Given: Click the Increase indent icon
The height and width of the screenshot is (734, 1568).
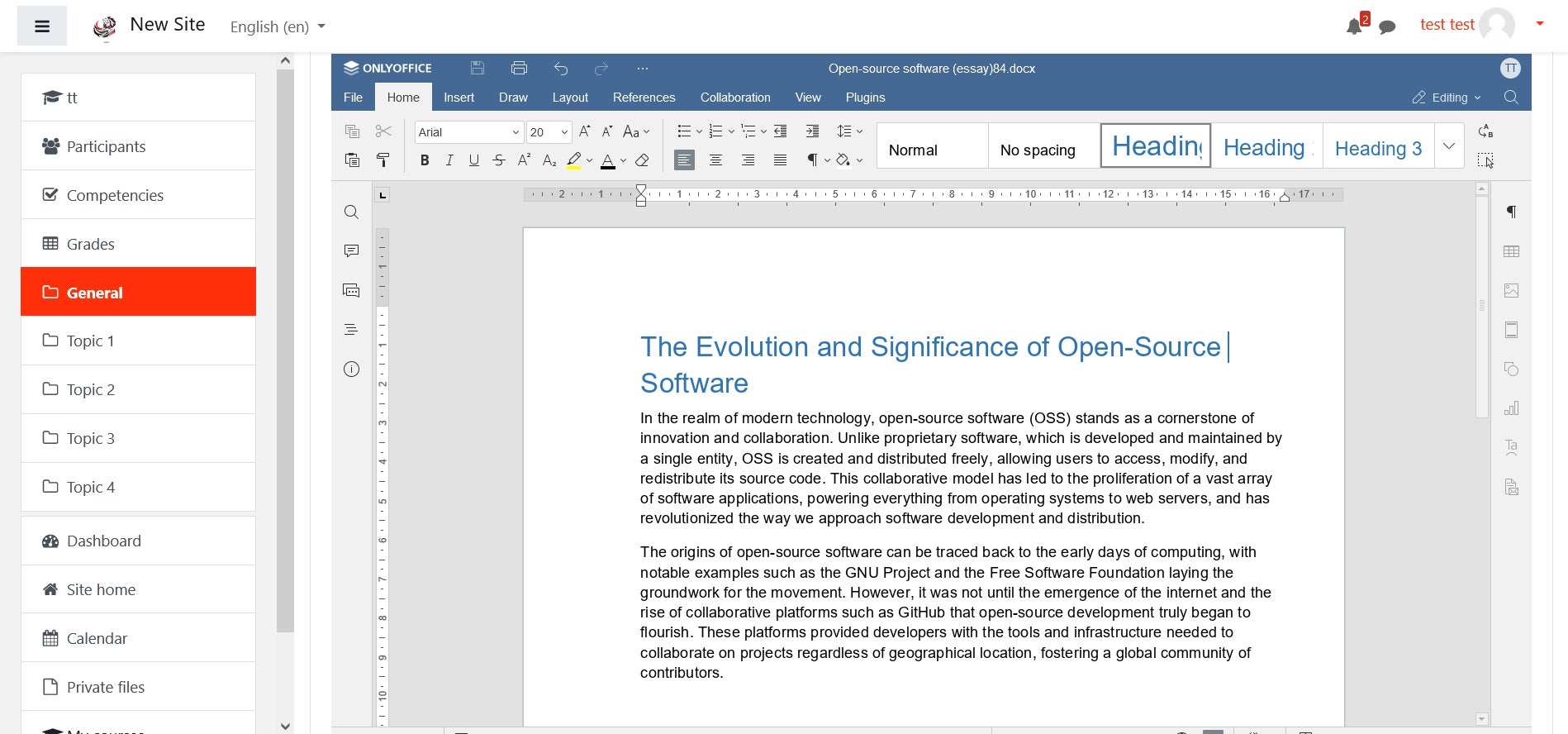Looking at the screenshot, I should click(812, 131).
